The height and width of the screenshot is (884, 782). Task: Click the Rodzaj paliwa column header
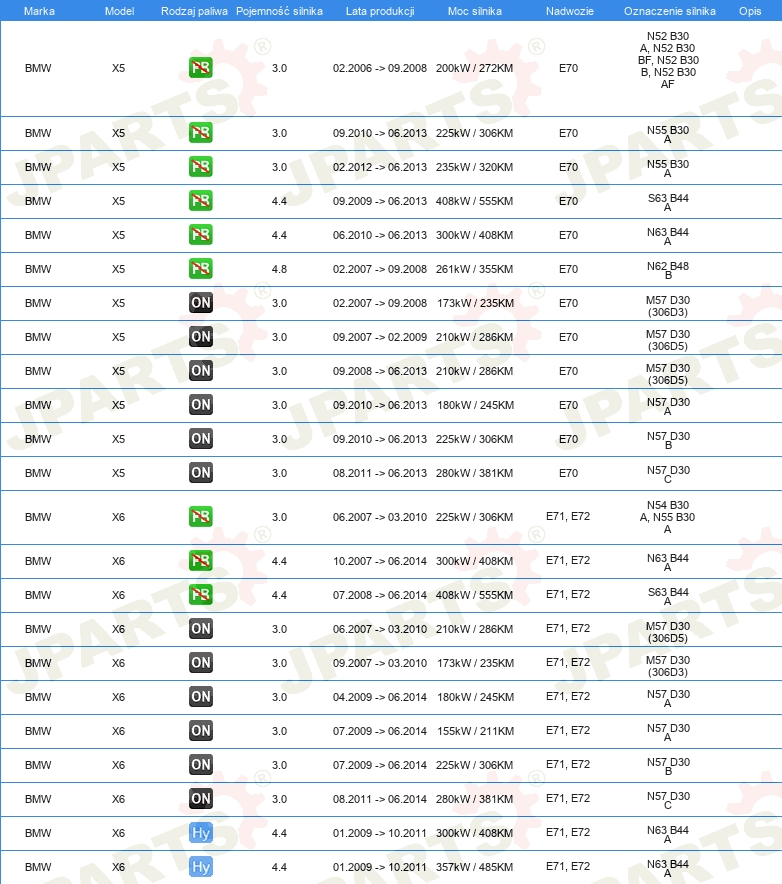(195, 11)
